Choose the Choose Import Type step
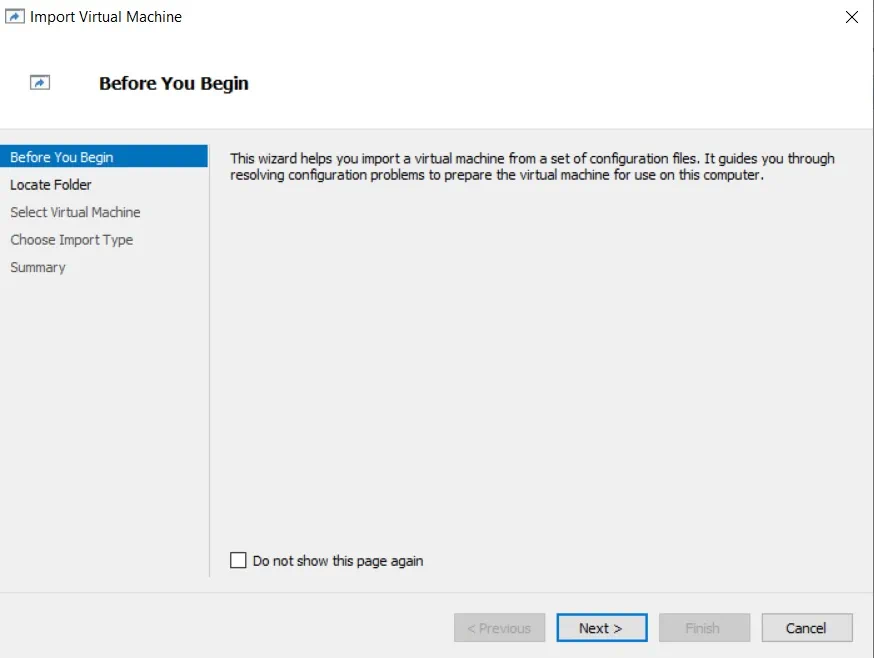Viewport: 874px width, 658px height. coord(71,240)
